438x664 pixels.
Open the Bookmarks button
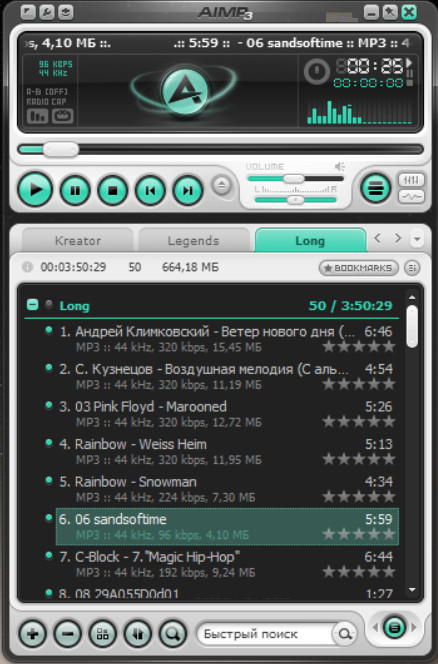point(358,268)
